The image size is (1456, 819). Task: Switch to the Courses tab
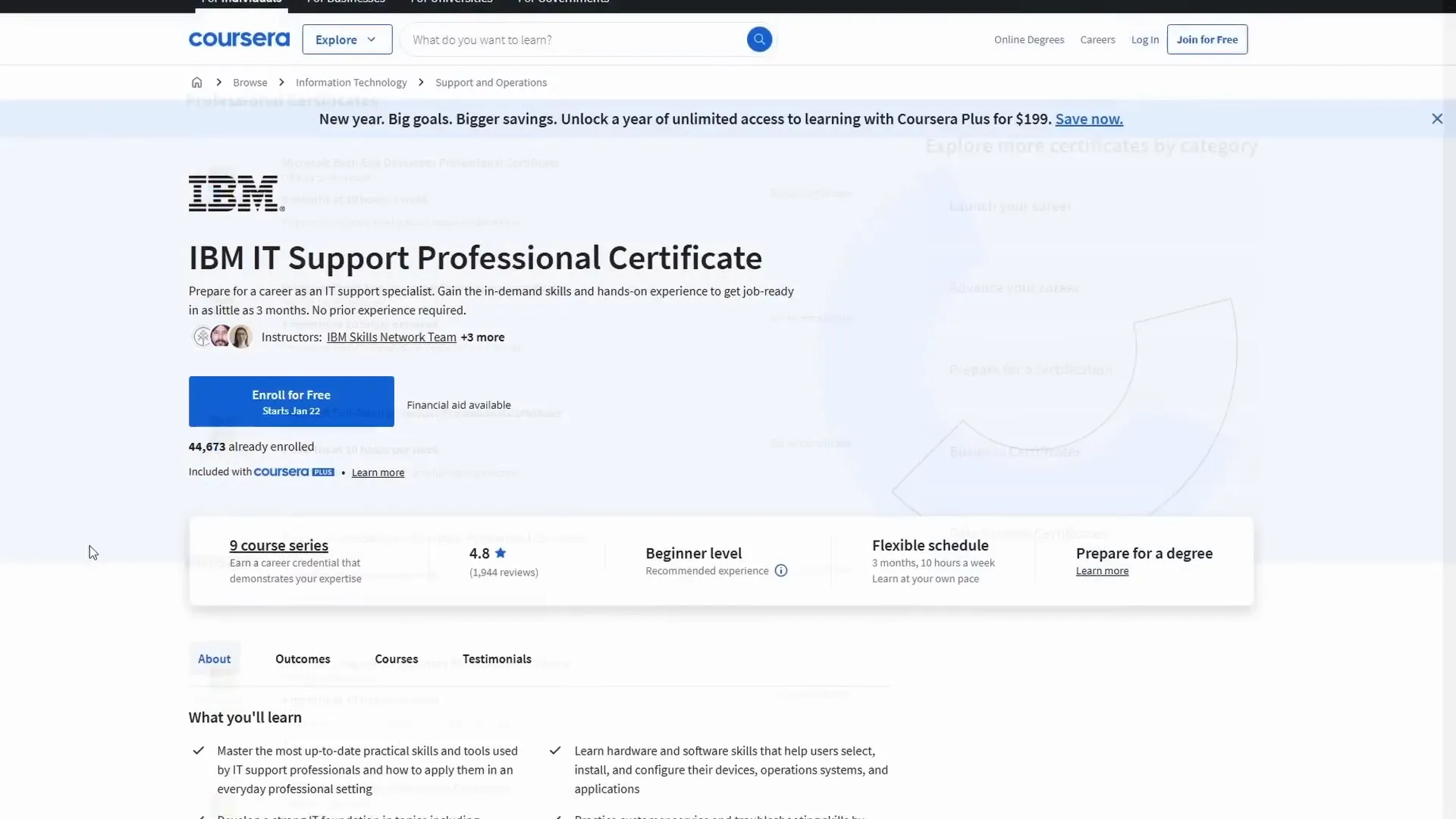(396, 659)
